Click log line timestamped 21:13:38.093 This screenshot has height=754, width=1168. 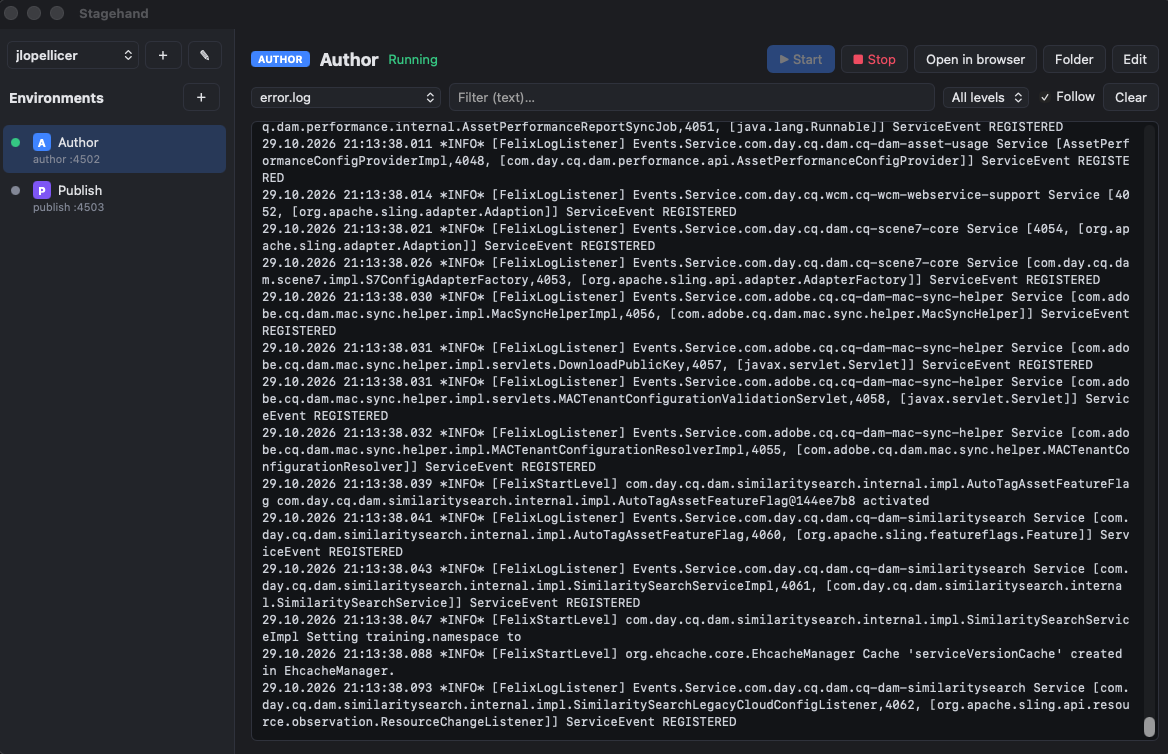coord(696,705)
